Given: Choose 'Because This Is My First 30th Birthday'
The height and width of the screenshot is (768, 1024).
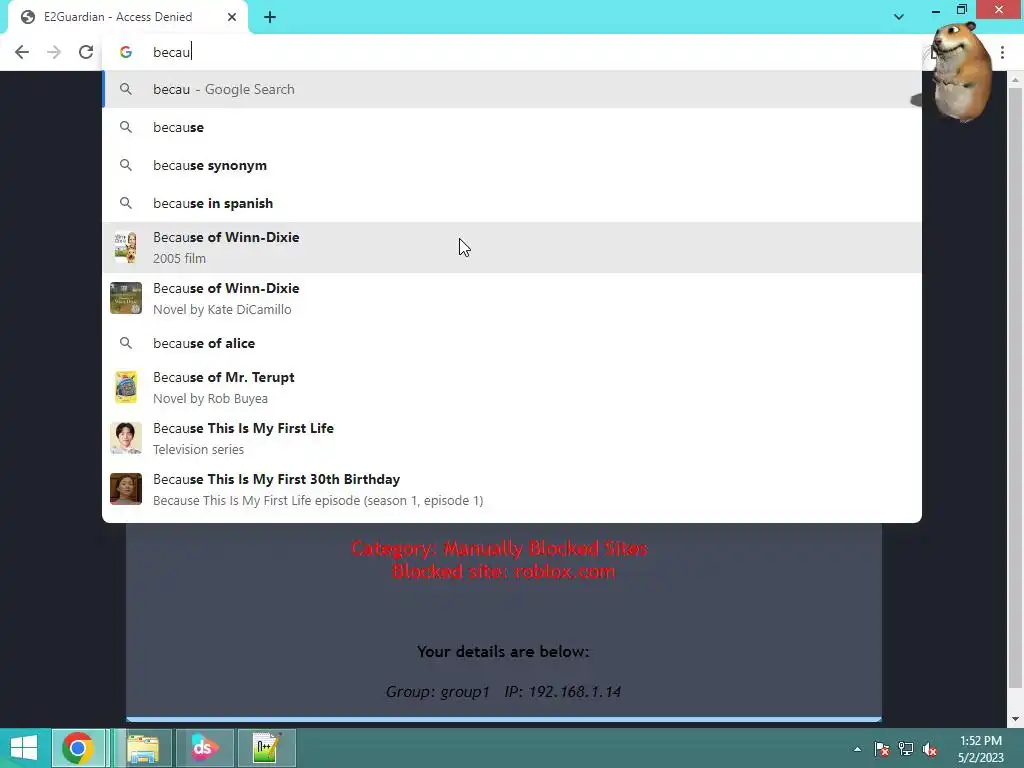Looking at the screenshot, I should (512, 489).
